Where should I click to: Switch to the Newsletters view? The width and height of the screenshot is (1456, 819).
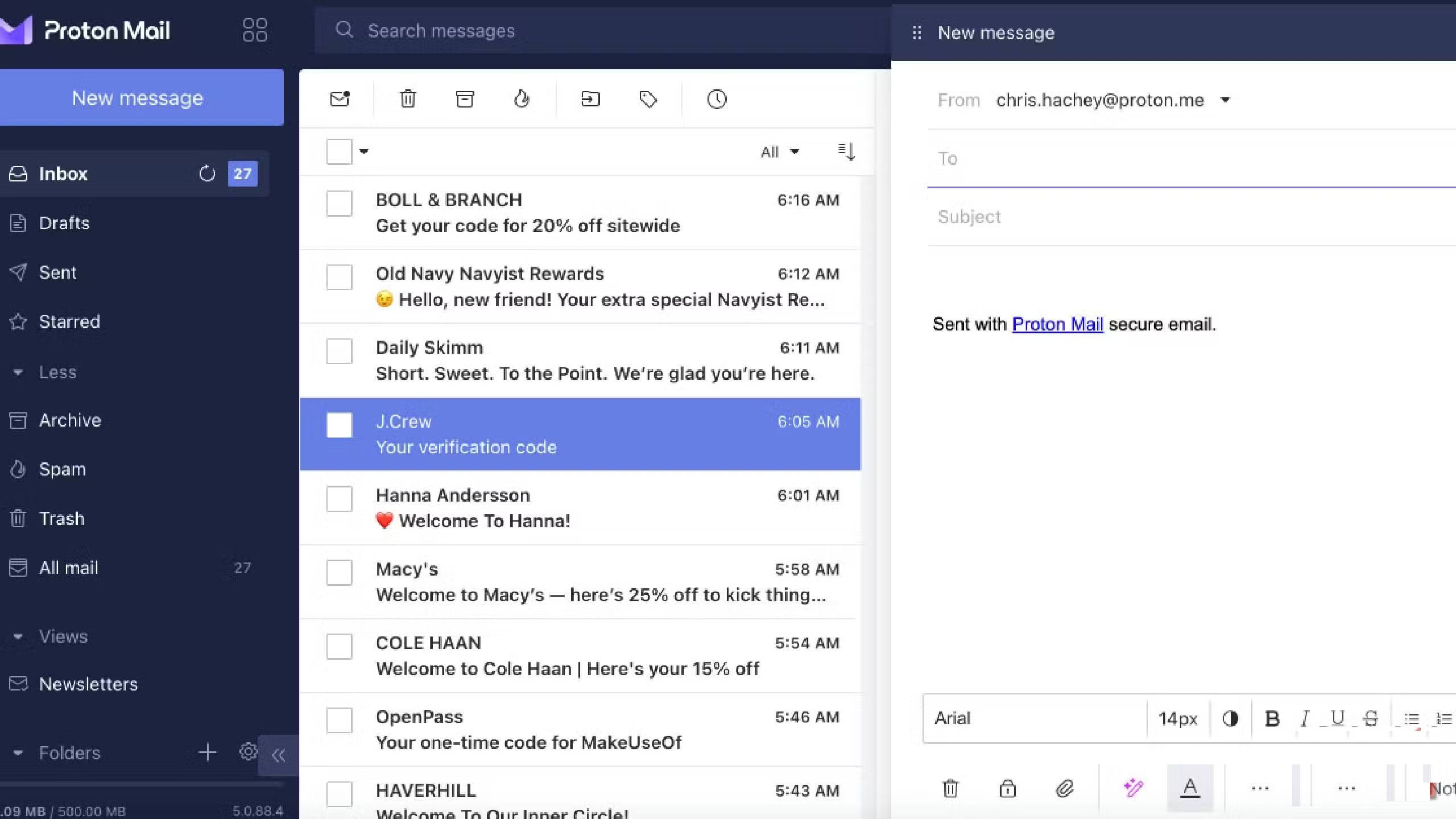click(88, 684)
